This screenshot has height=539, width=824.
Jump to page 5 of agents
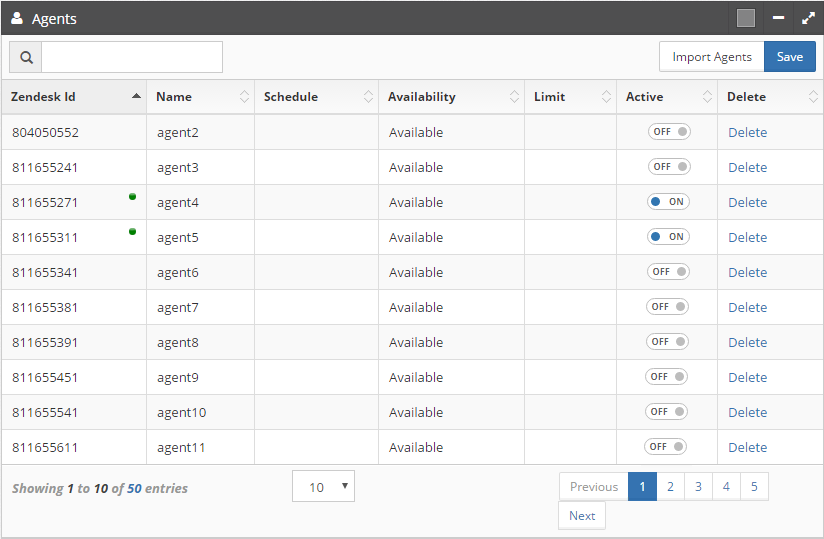tap(754, 487)
